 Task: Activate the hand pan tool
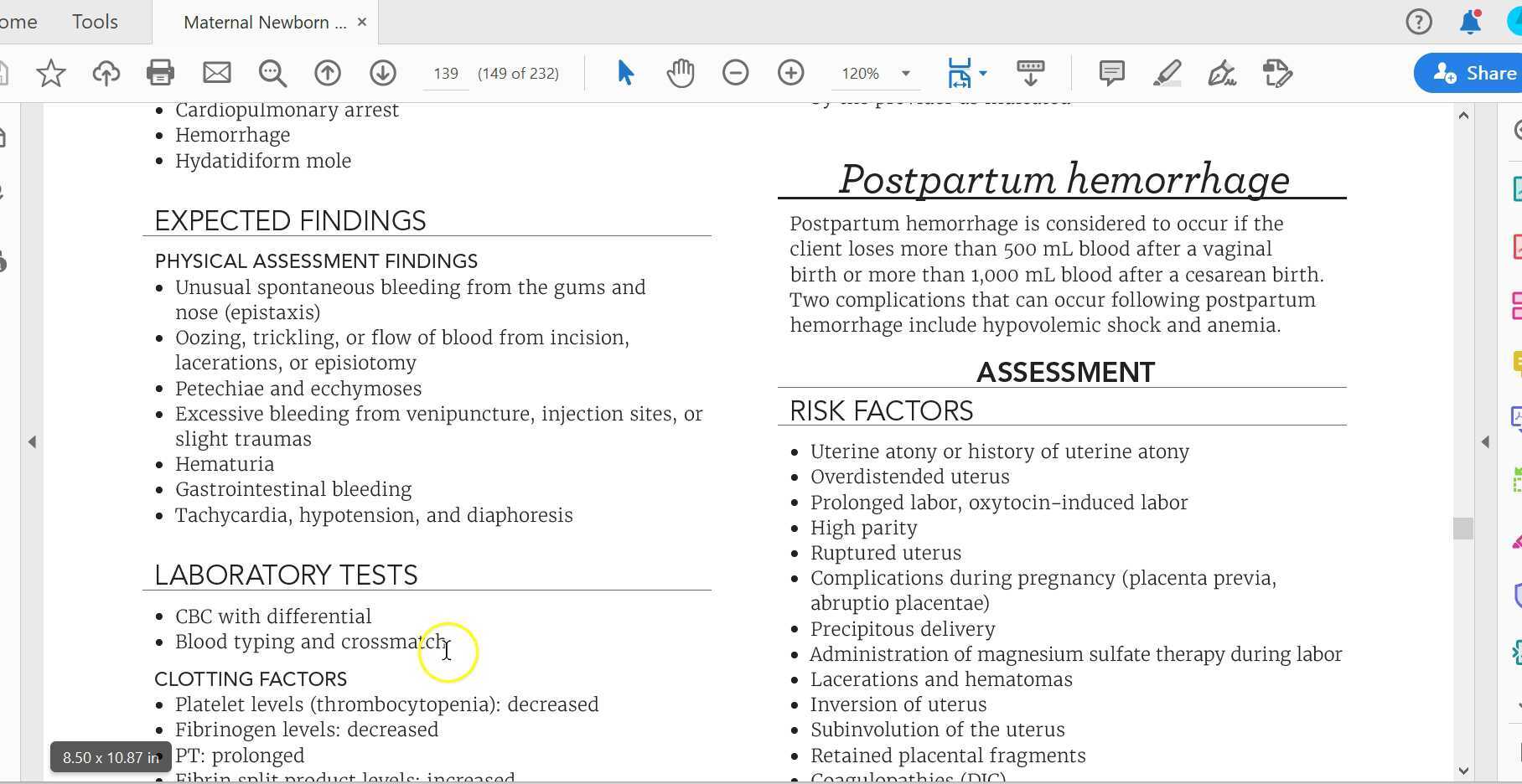coord(681,74)
